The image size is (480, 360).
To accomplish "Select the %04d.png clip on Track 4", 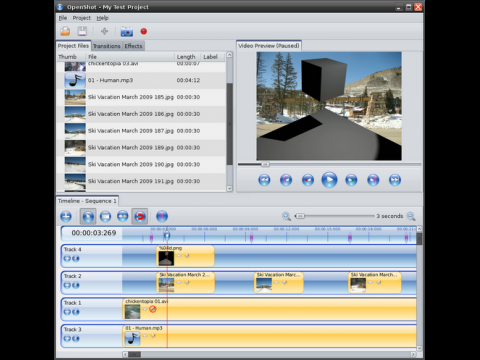I will point(185,256).
